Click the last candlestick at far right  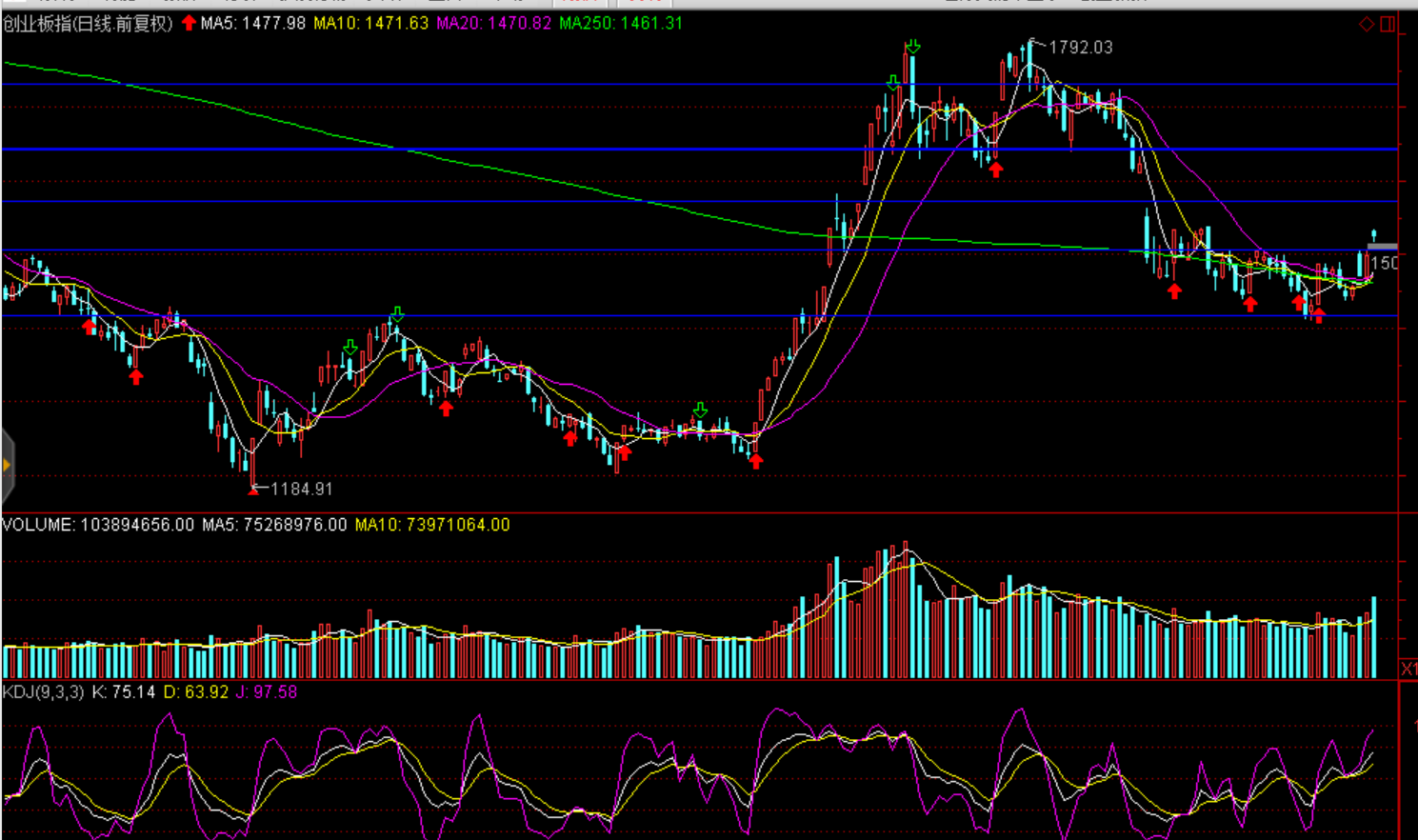pos(1373,236)
